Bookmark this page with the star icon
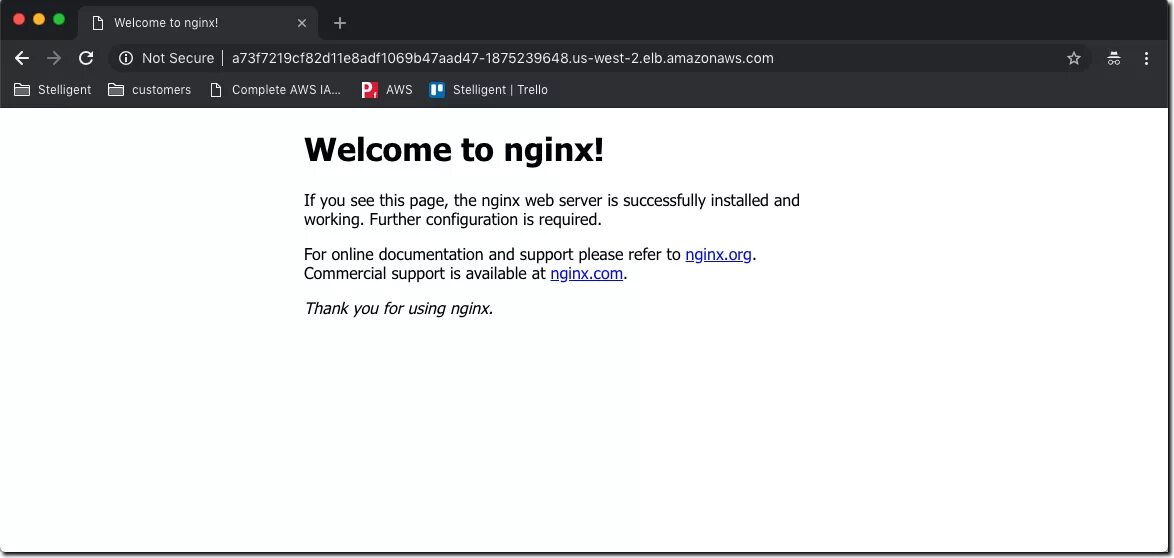Screen dimensions: 1174x558 pos(1074,58)
